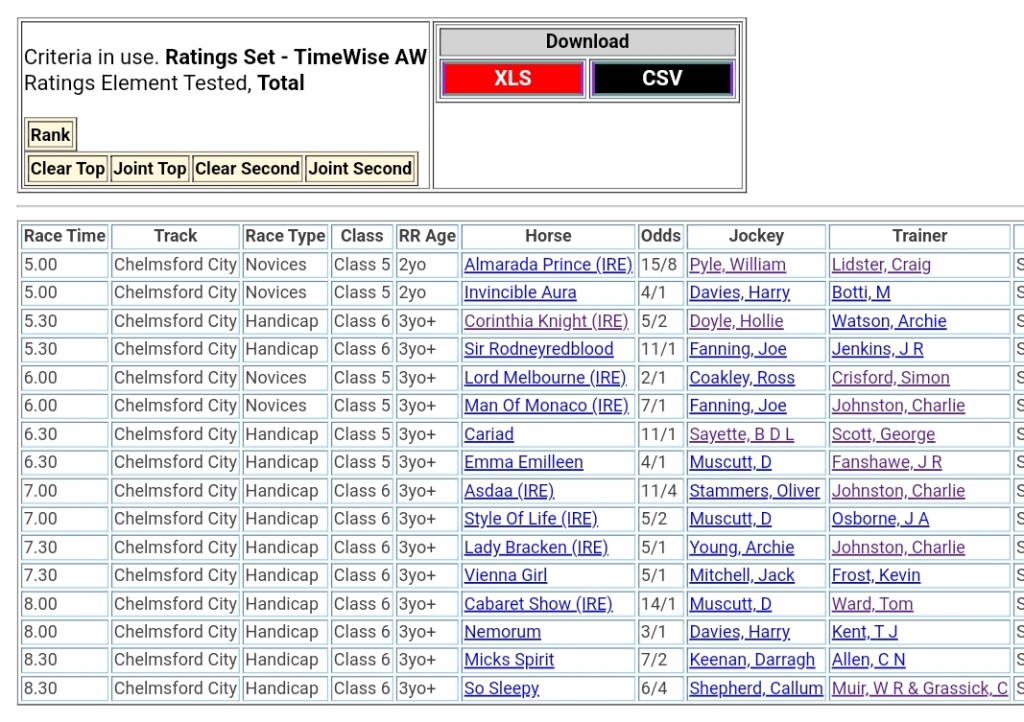Choose the Joint Top filter button
This screenshot has width=1024, height=722.
pyautogui.click(x=149, y=169)
